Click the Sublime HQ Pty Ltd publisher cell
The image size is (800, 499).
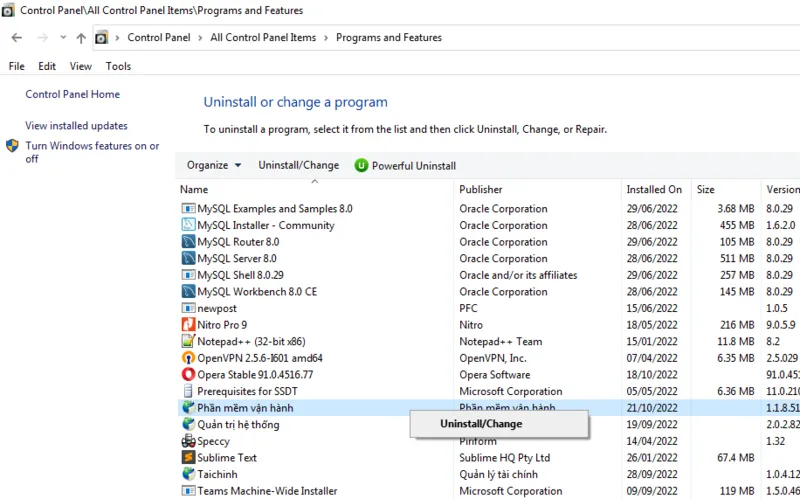[505, 458]
